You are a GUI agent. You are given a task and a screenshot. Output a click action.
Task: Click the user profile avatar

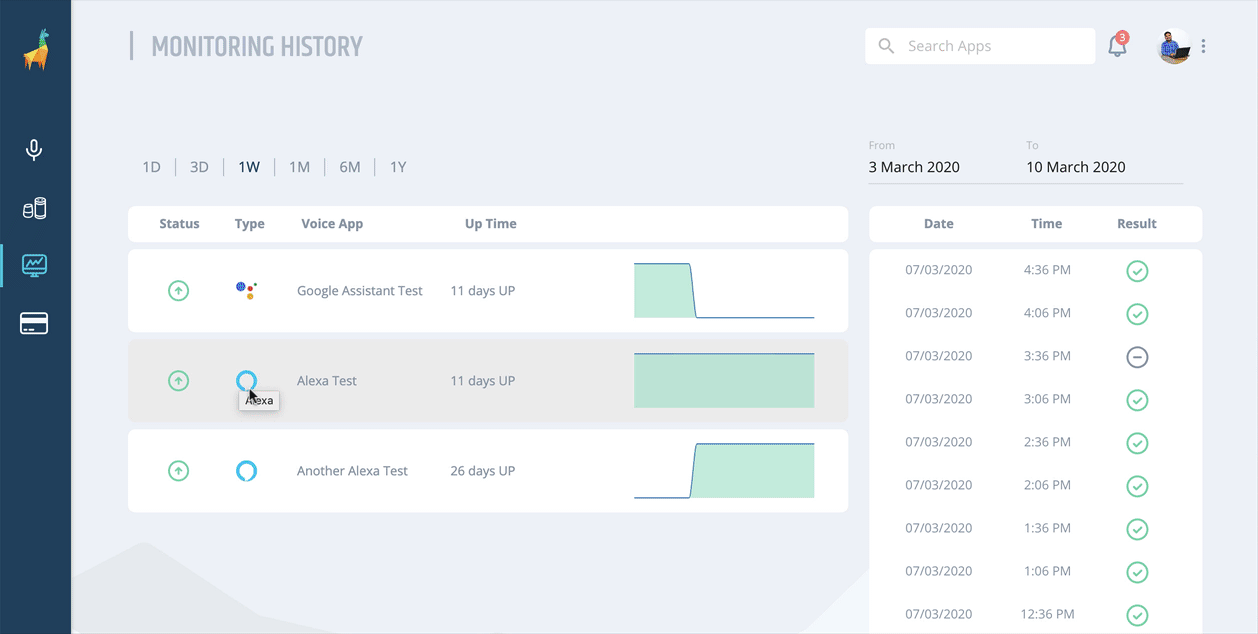point(1174,46)
